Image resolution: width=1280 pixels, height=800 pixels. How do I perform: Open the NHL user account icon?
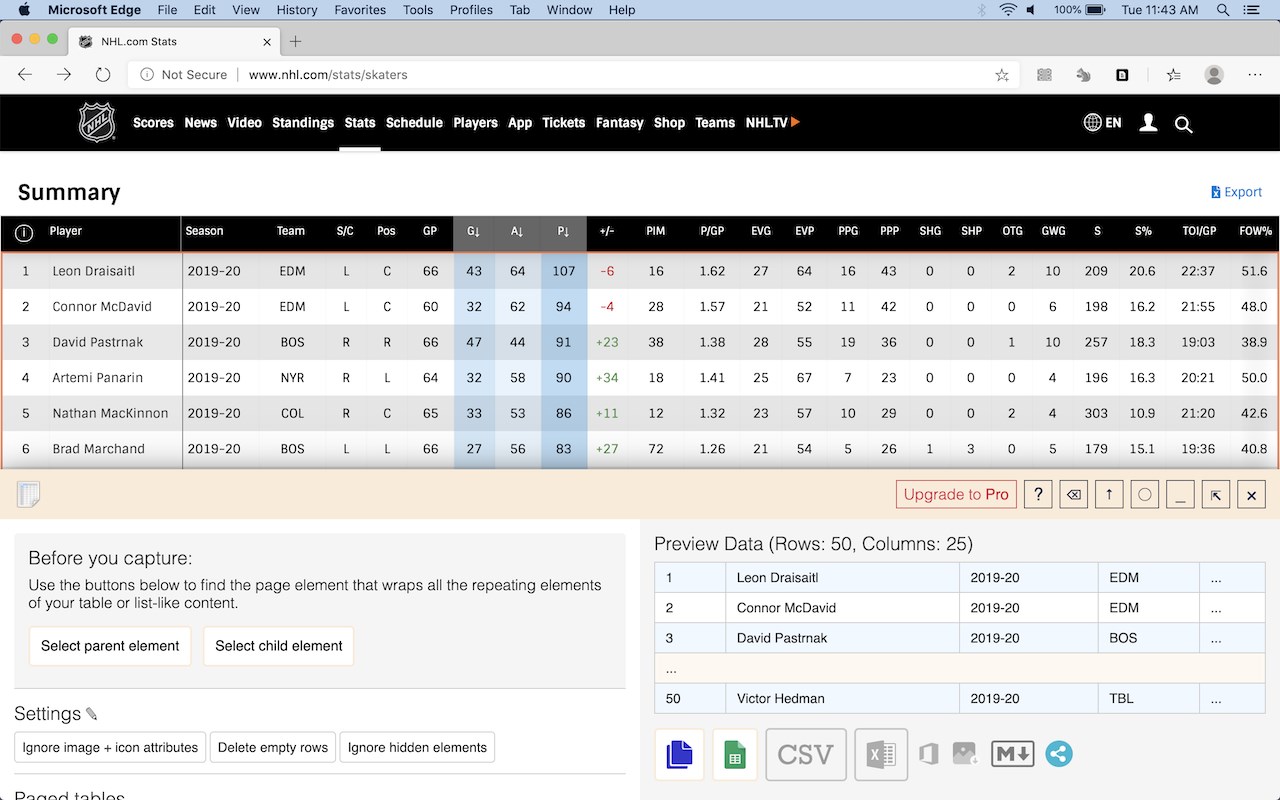[x=1149, y=123]
